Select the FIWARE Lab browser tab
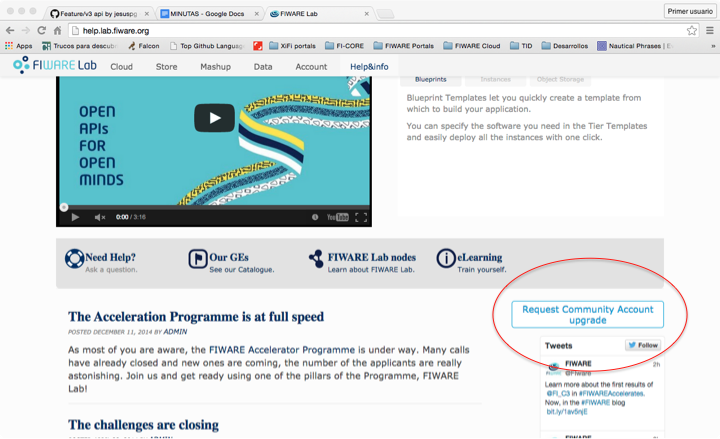The width and height of the screenshot is (720, 439). 317,14
